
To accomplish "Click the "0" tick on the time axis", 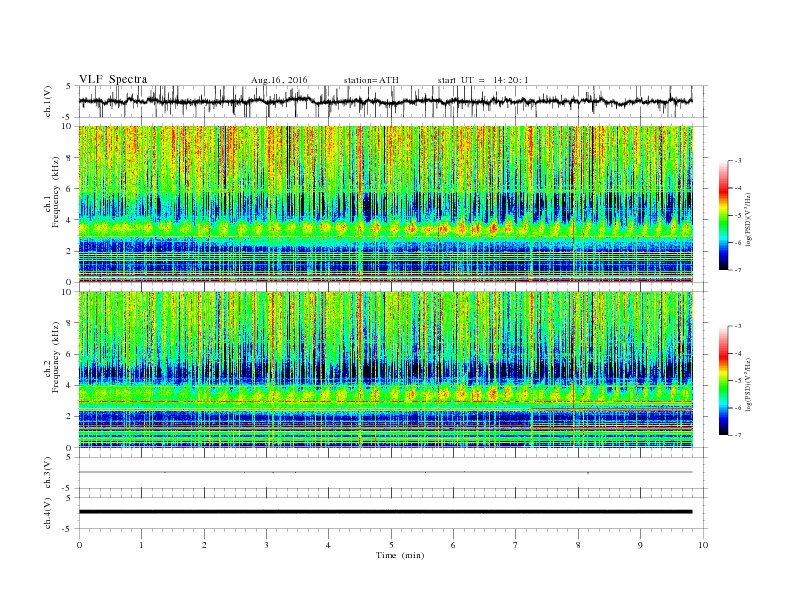I will 79,545.
